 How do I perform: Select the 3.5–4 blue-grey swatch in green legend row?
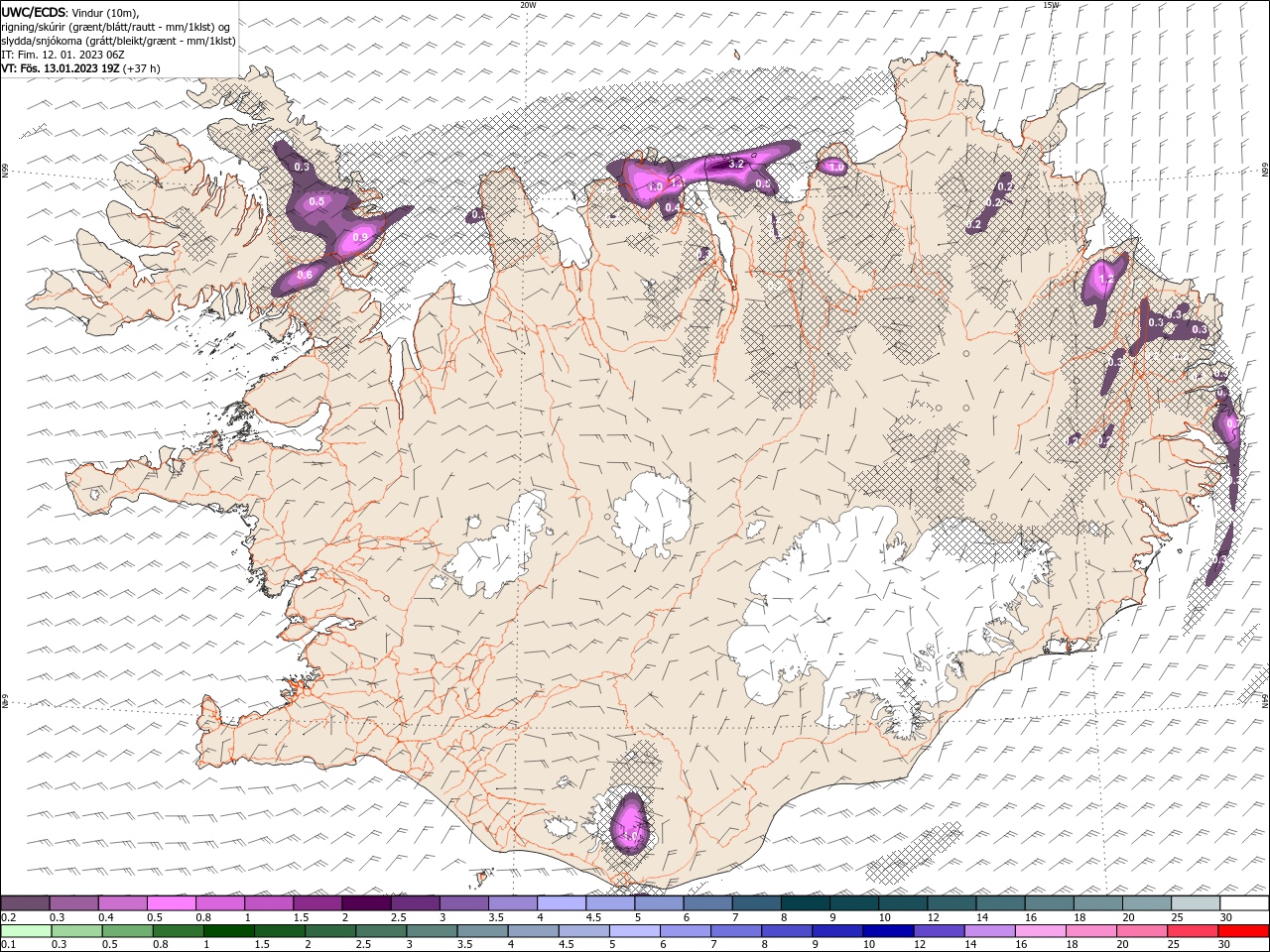tap(482, 930)
